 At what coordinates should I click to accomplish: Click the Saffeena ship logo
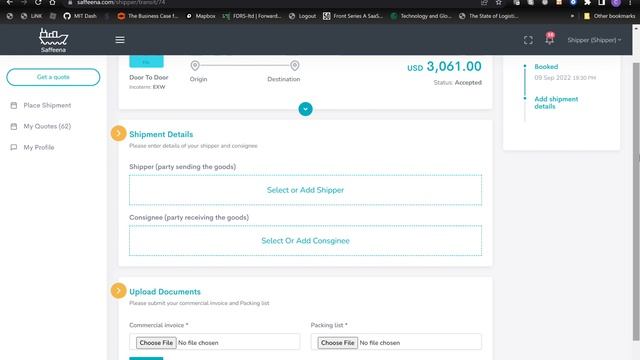pos(53,40)
